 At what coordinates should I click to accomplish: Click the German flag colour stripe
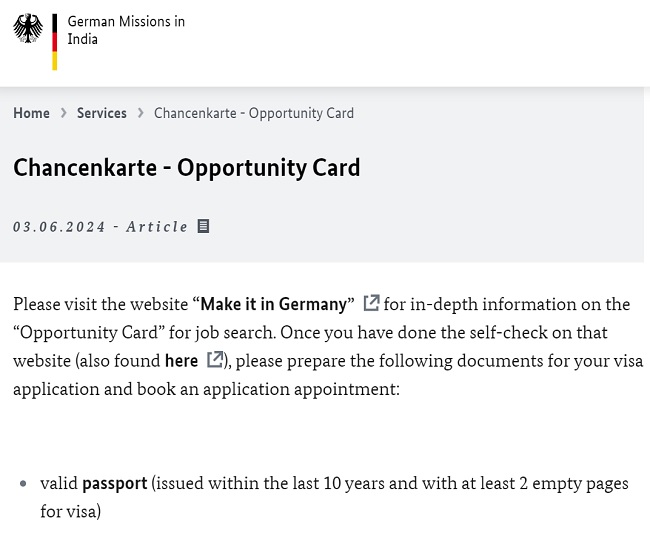[x=54, y=41]
